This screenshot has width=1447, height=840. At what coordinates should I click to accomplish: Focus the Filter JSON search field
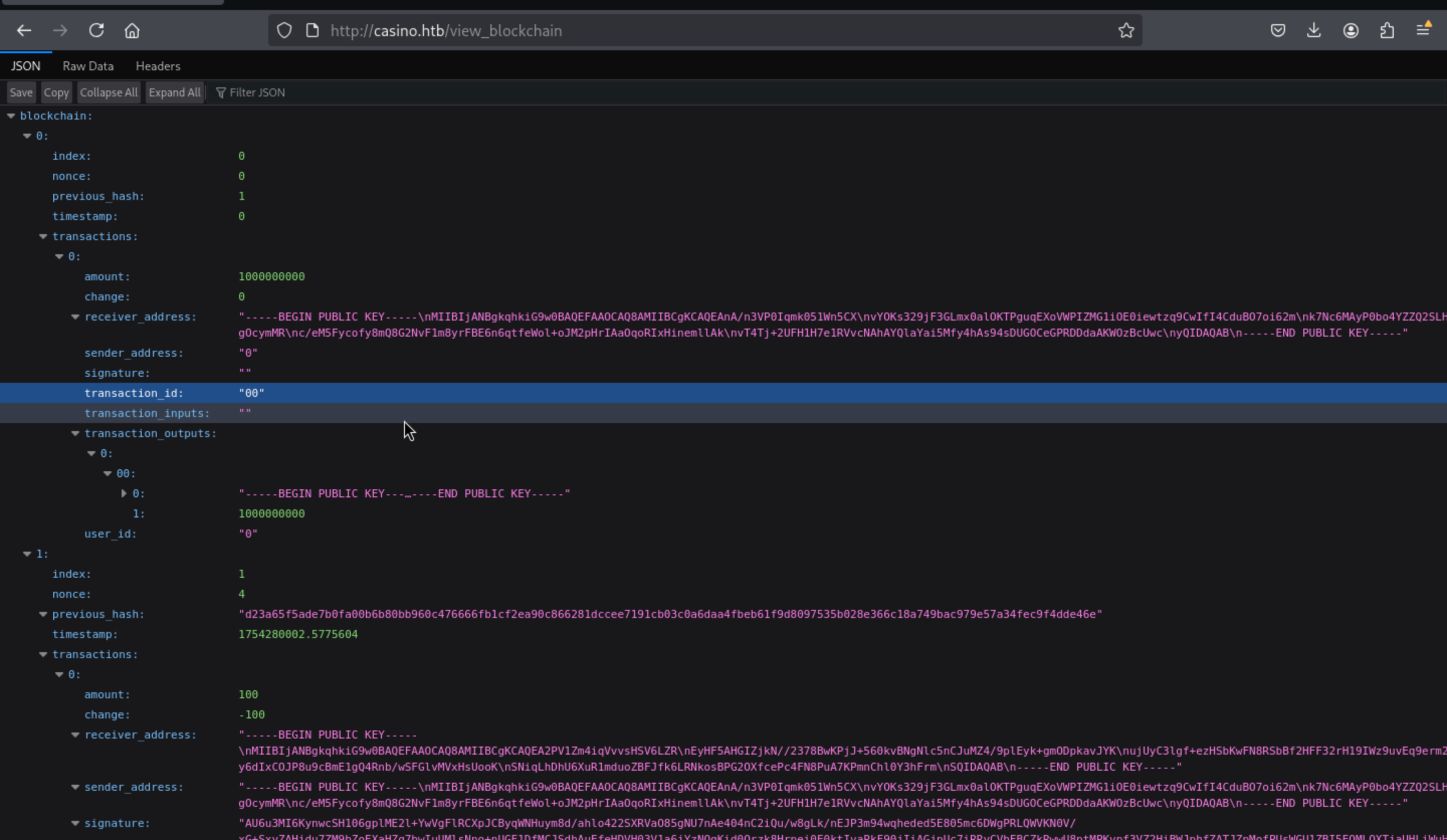[517, 92]
